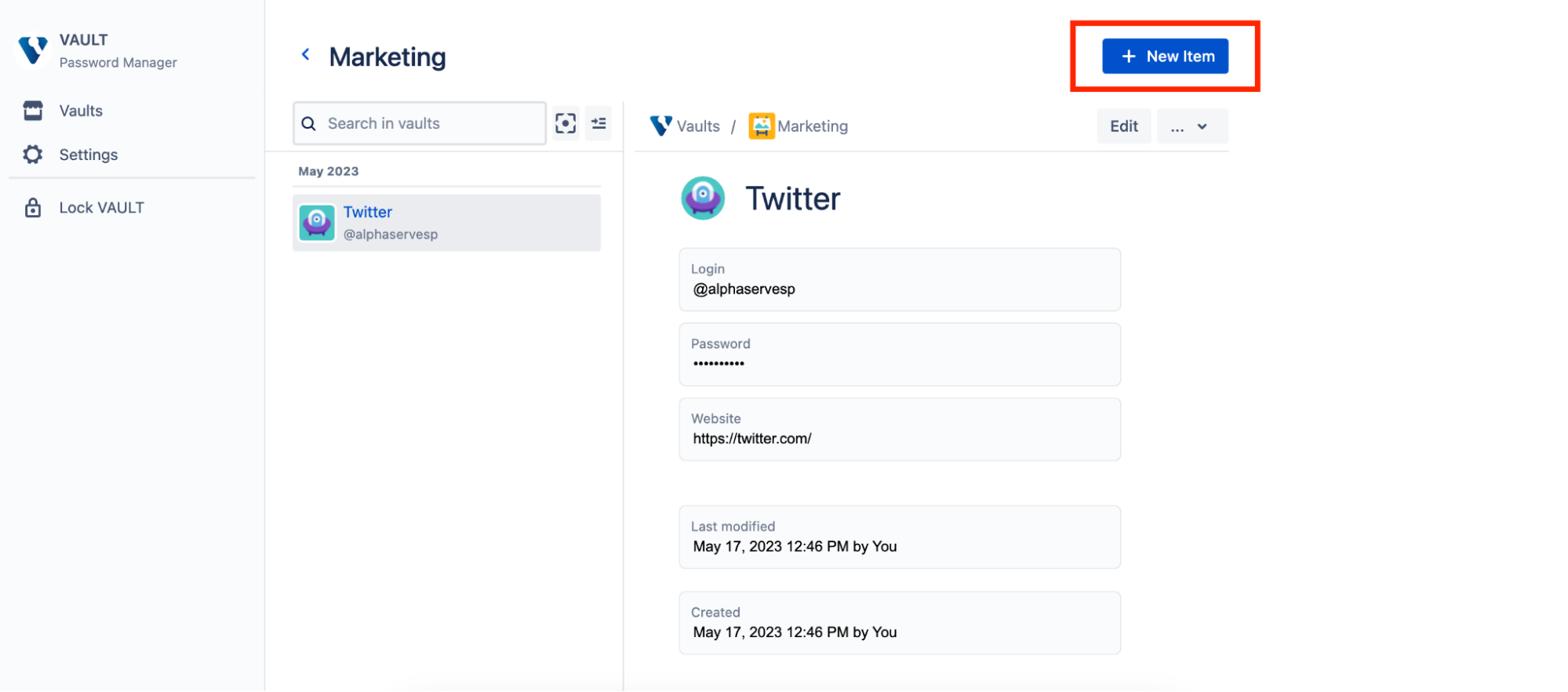Click the Created date entry

[x=900, y=623]
